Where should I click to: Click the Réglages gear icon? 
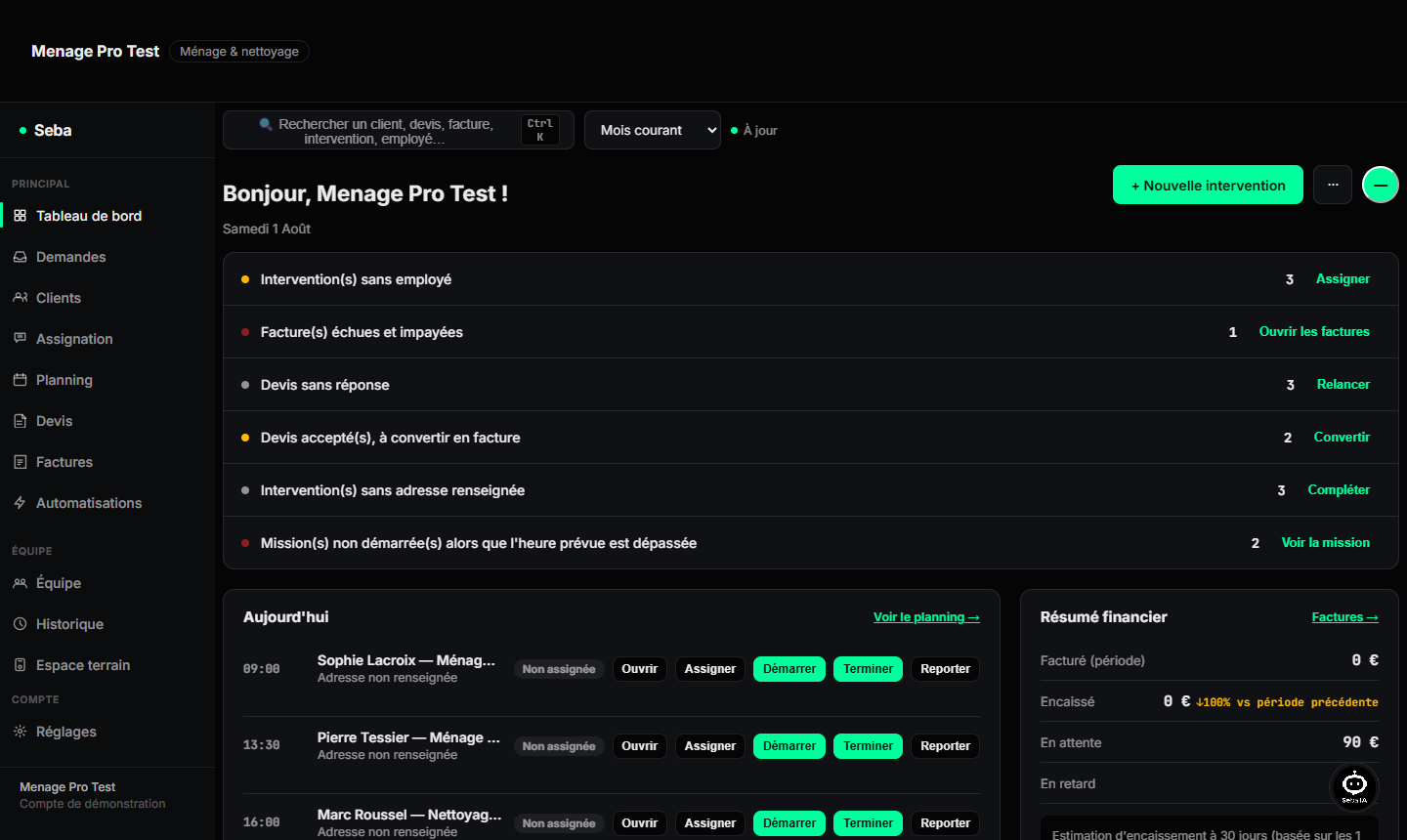[20, 732]
